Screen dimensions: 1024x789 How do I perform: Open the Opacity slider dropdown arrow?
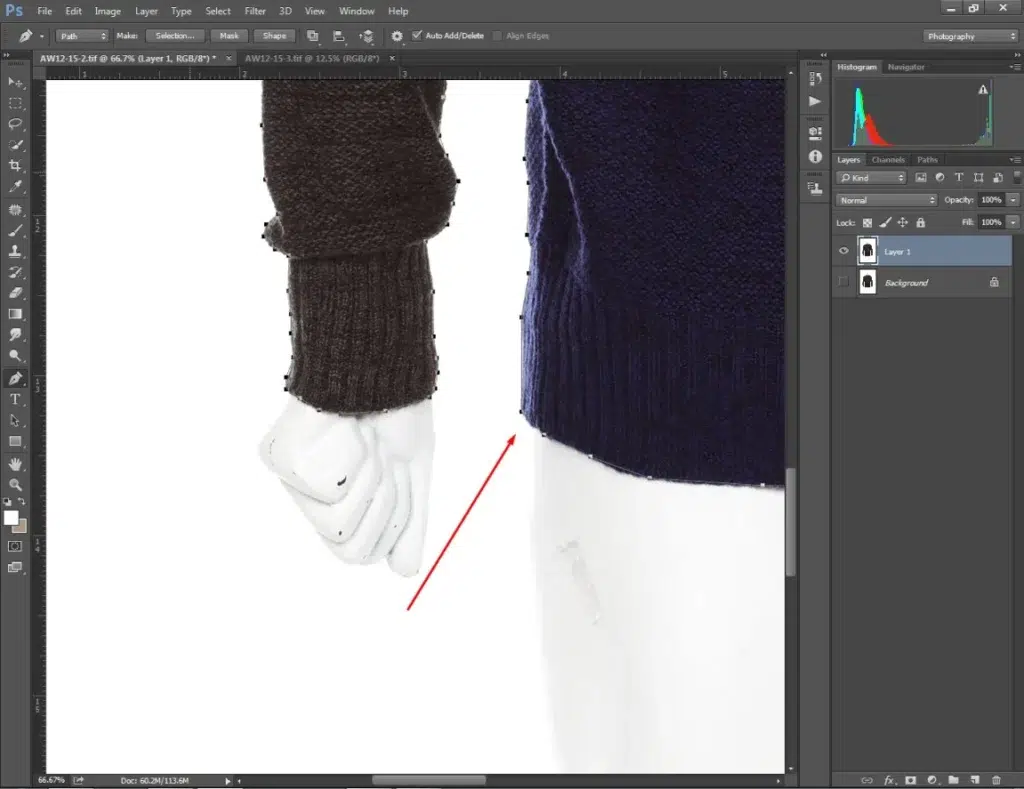click(1013, 200)
